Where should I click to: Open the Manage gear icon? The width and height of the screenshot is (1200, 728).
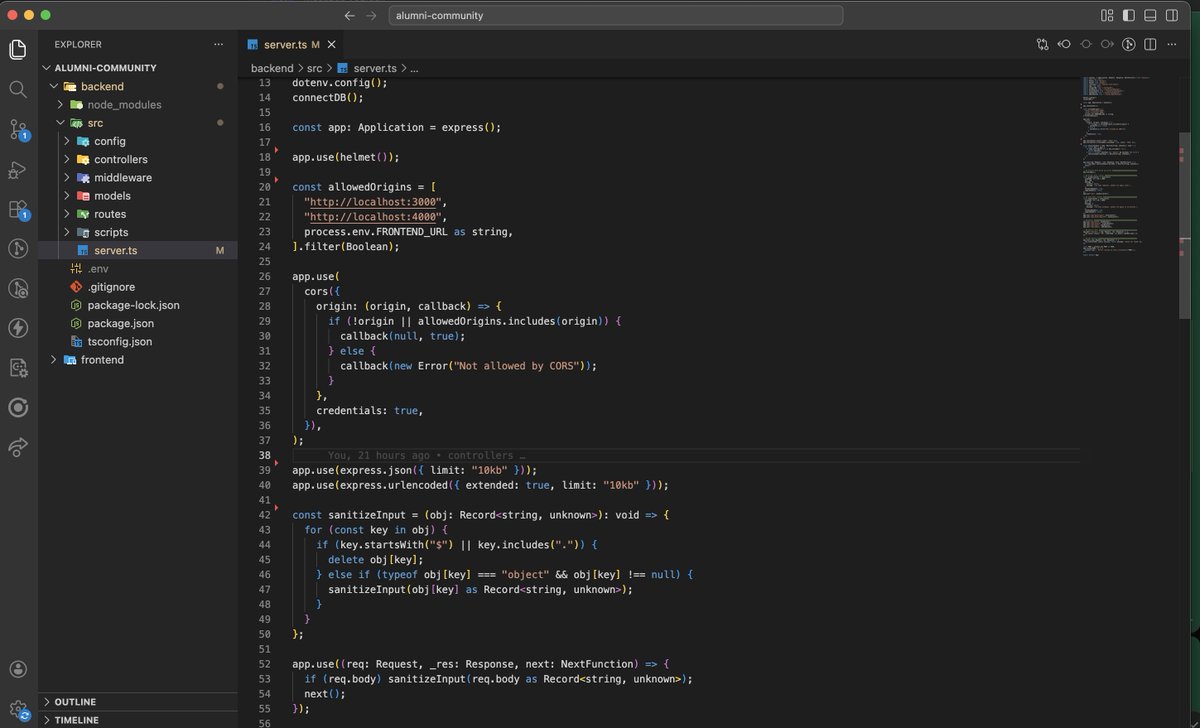pyautogui.click(x=18, y=709)
